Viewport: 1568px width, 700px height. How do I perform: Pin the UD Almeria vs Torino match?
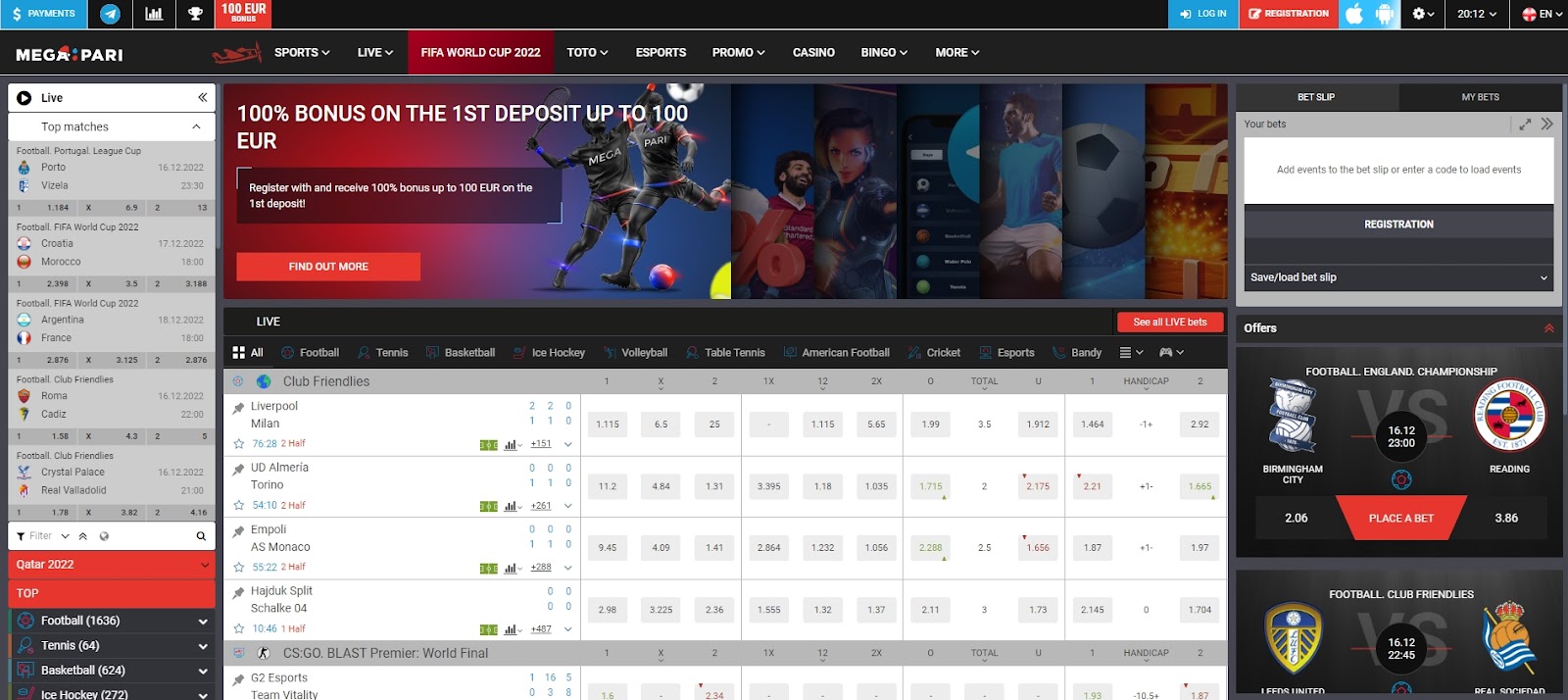click(x=238, y=469)
